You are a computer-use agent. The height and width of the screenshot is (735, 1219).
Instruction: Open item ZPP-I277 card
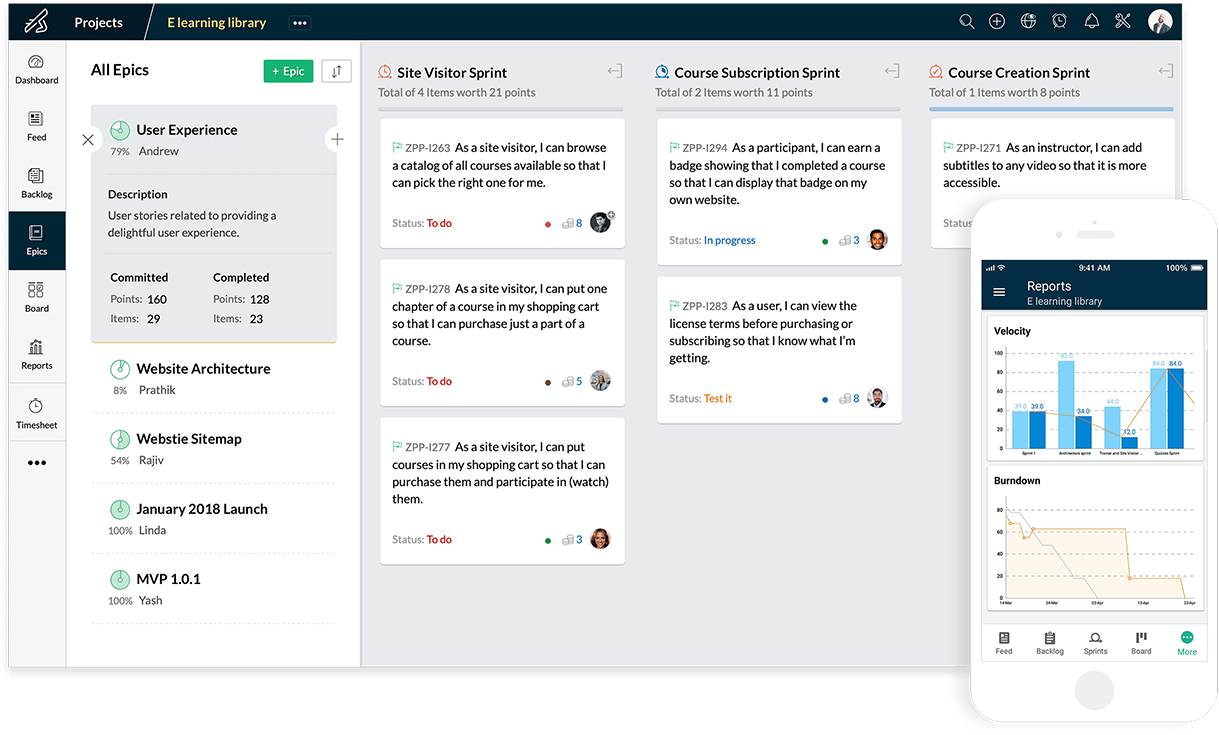pyautogui.click(x=502, y=491)
